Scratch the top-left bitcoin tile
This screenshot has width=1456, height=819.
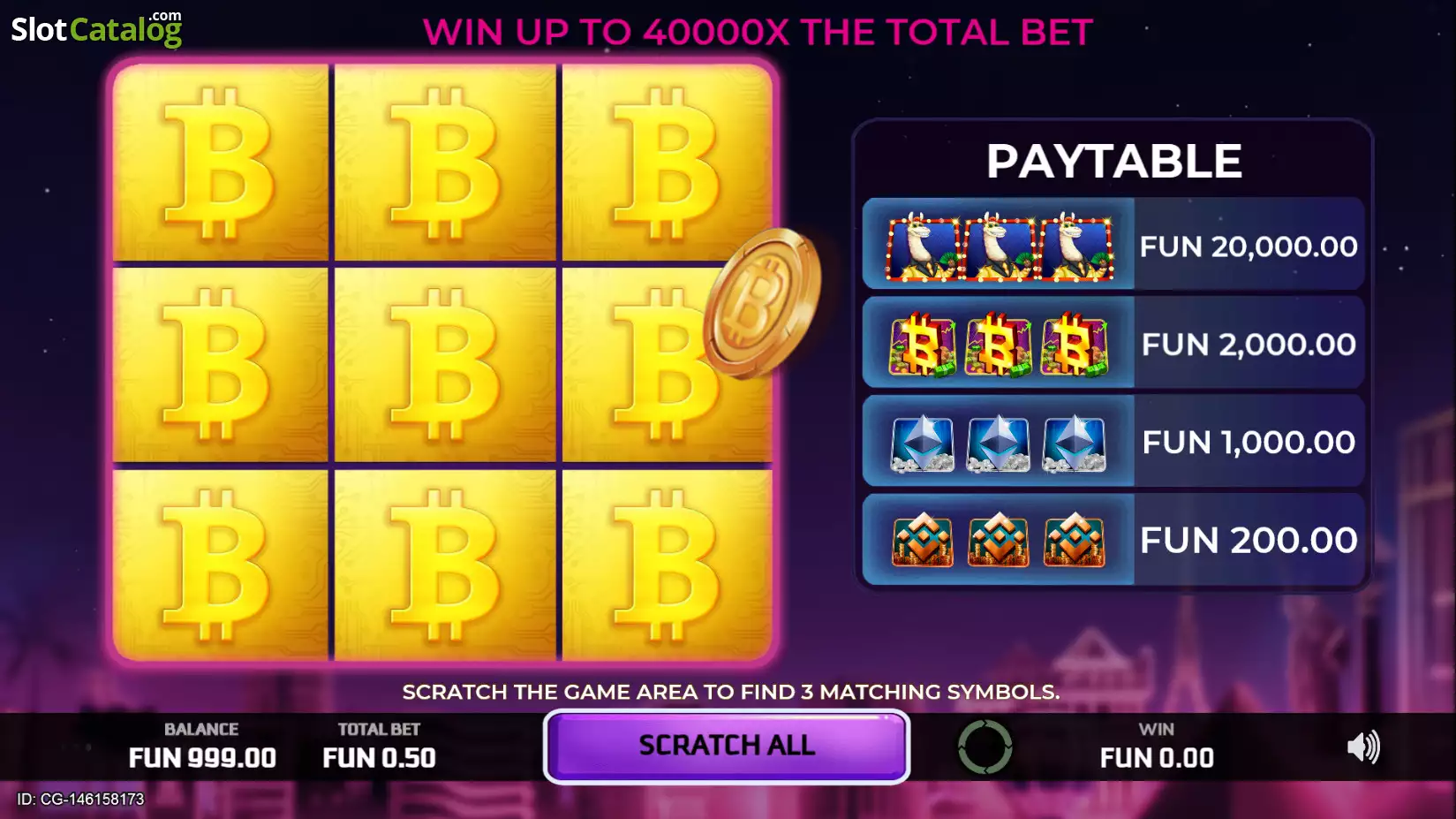click(x=221, y=163)
